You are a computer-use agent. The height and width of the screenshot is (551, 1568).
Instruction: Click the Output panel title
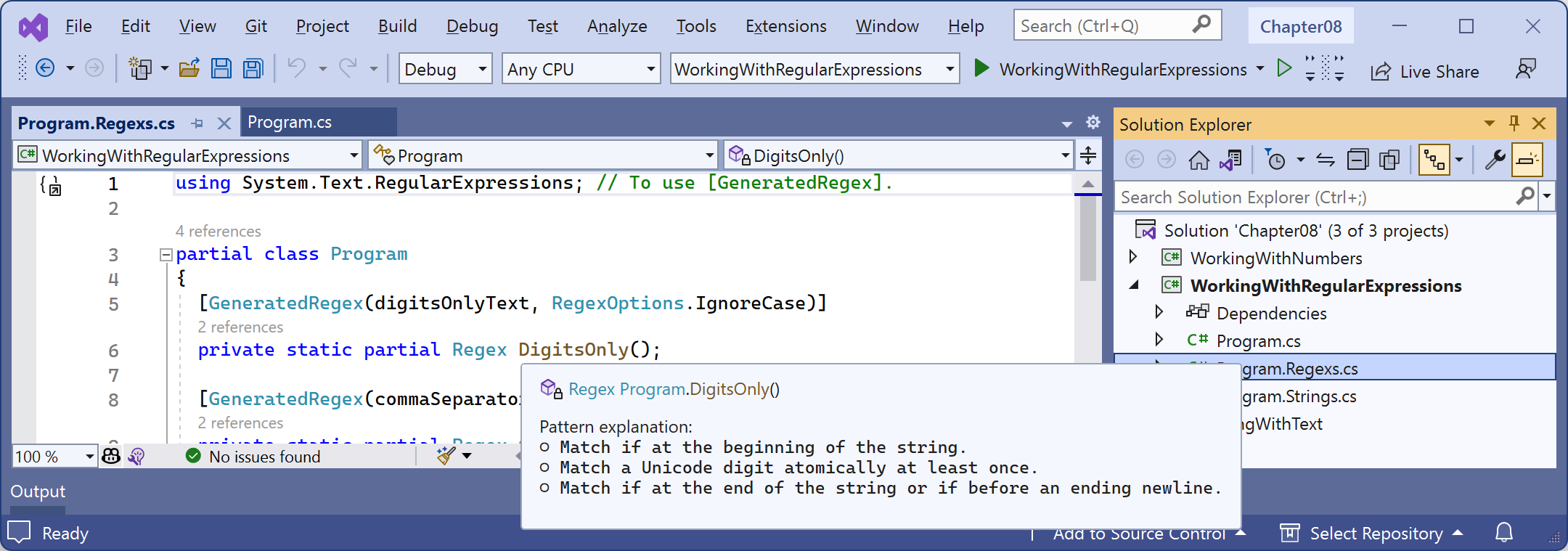click(x=38, y=491)
